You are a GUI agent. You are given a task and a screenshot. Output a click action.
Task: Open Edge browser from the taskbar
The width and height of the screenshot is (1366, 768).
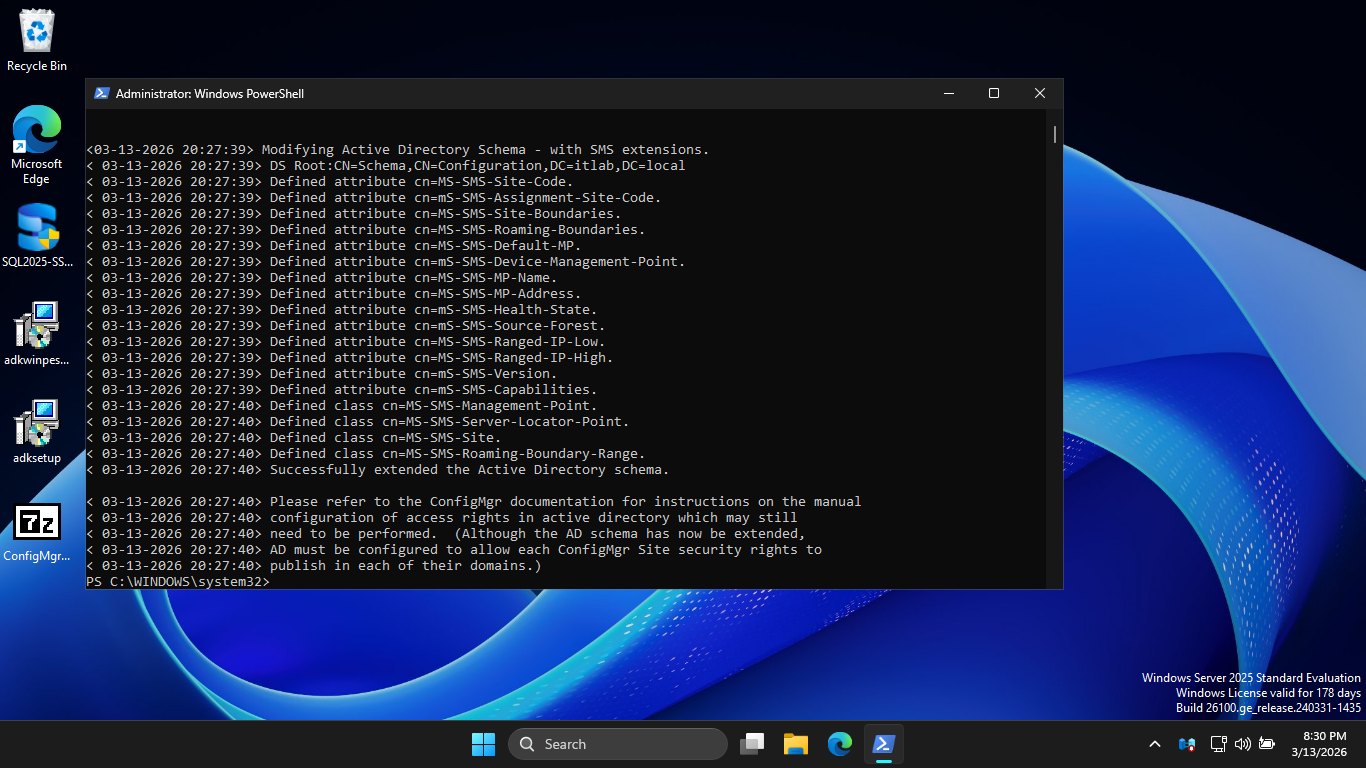coord(840,744)
